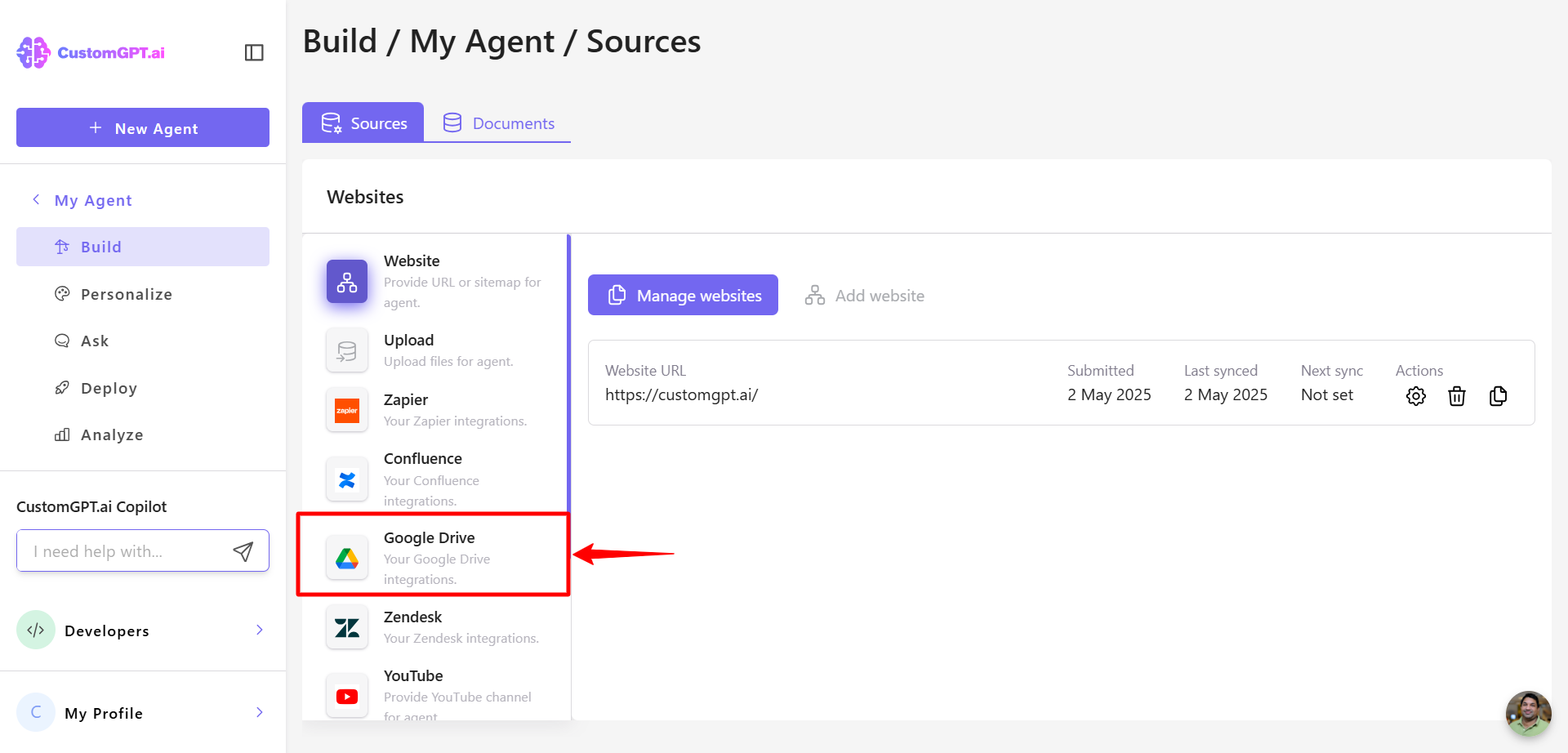Select the Upload source icon
The image size is (1568, 753).
tap(347, 351)
